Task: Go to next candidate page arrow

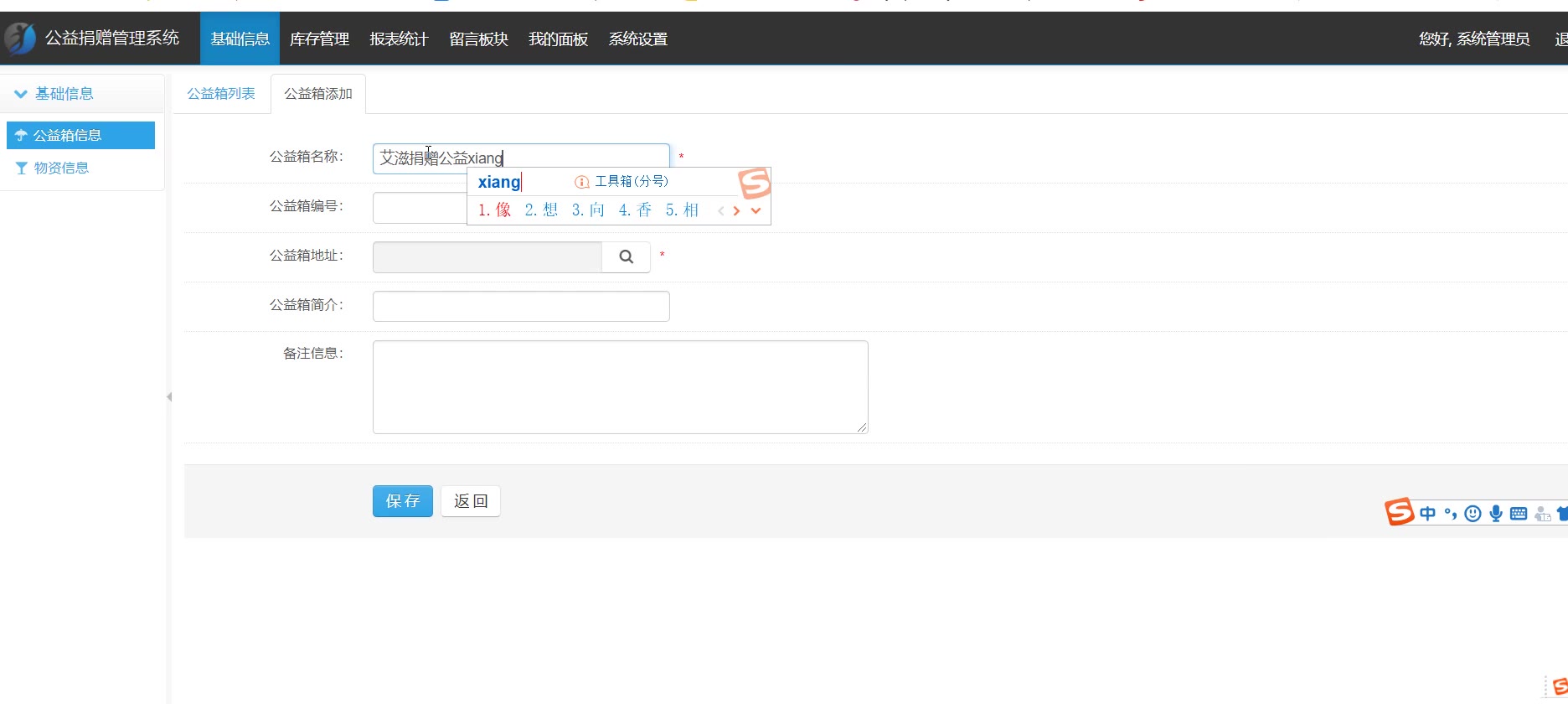Action: coord(736,210)
